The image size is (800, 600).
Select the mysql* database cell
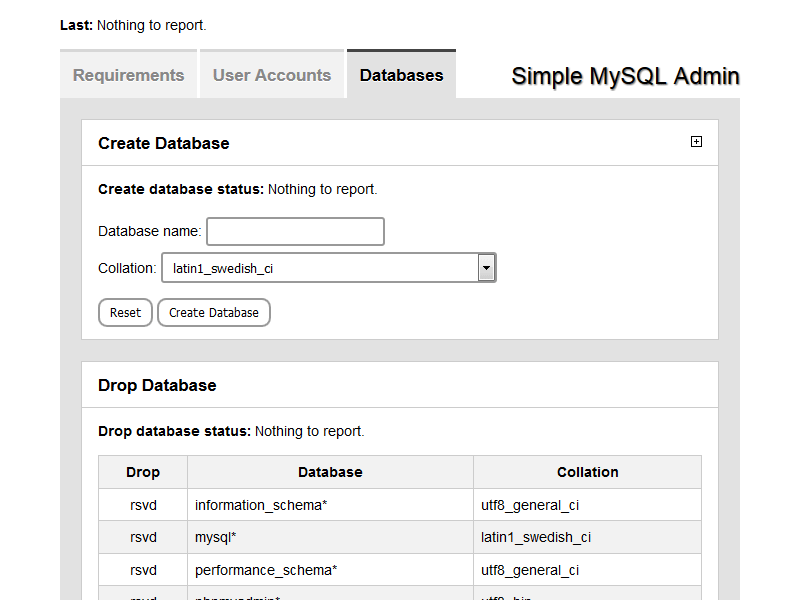(331, 537)
